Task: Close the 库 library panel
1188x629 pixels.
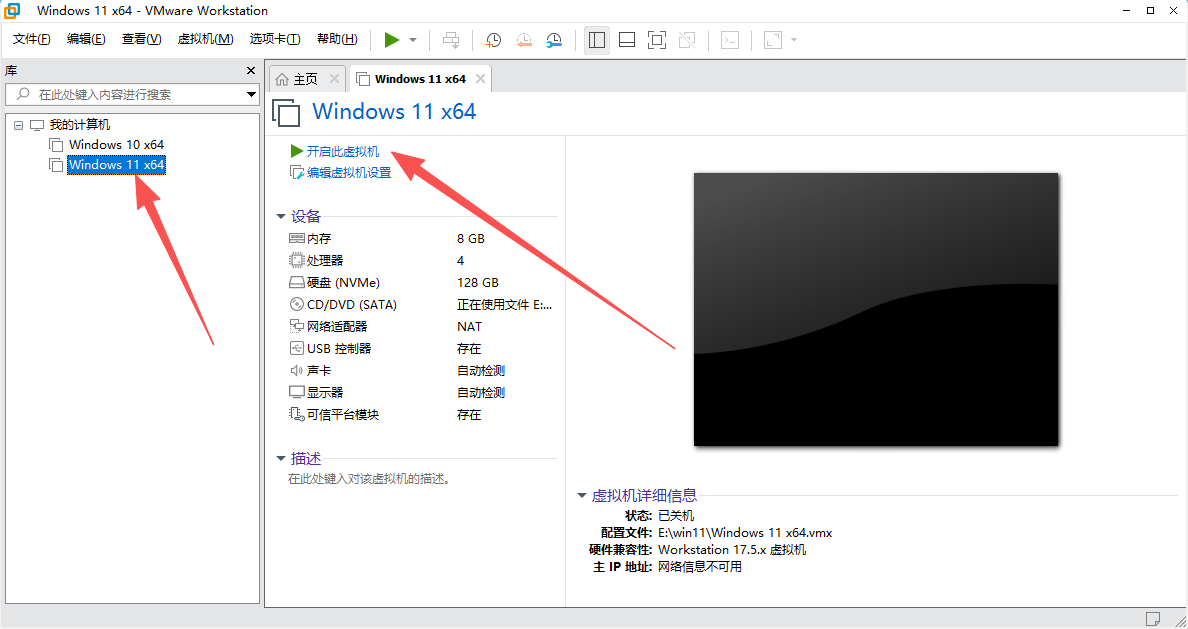Action: (x=251, y=70)
